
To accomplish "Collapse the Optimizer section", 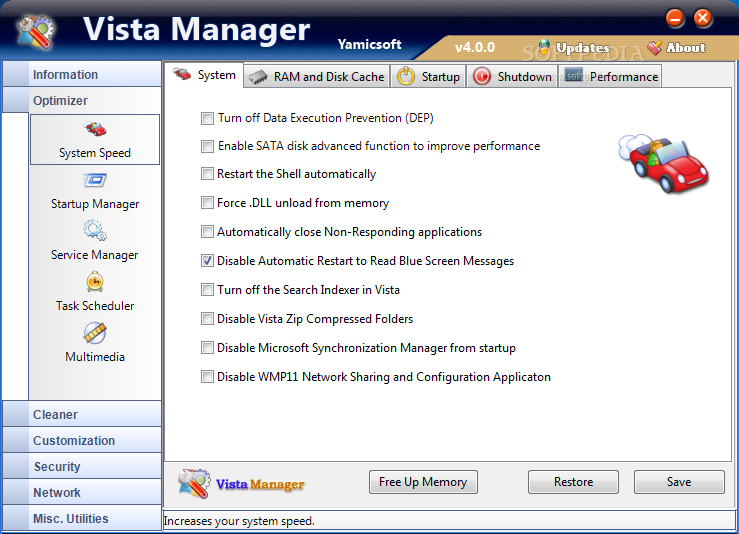I will [82, 100].
